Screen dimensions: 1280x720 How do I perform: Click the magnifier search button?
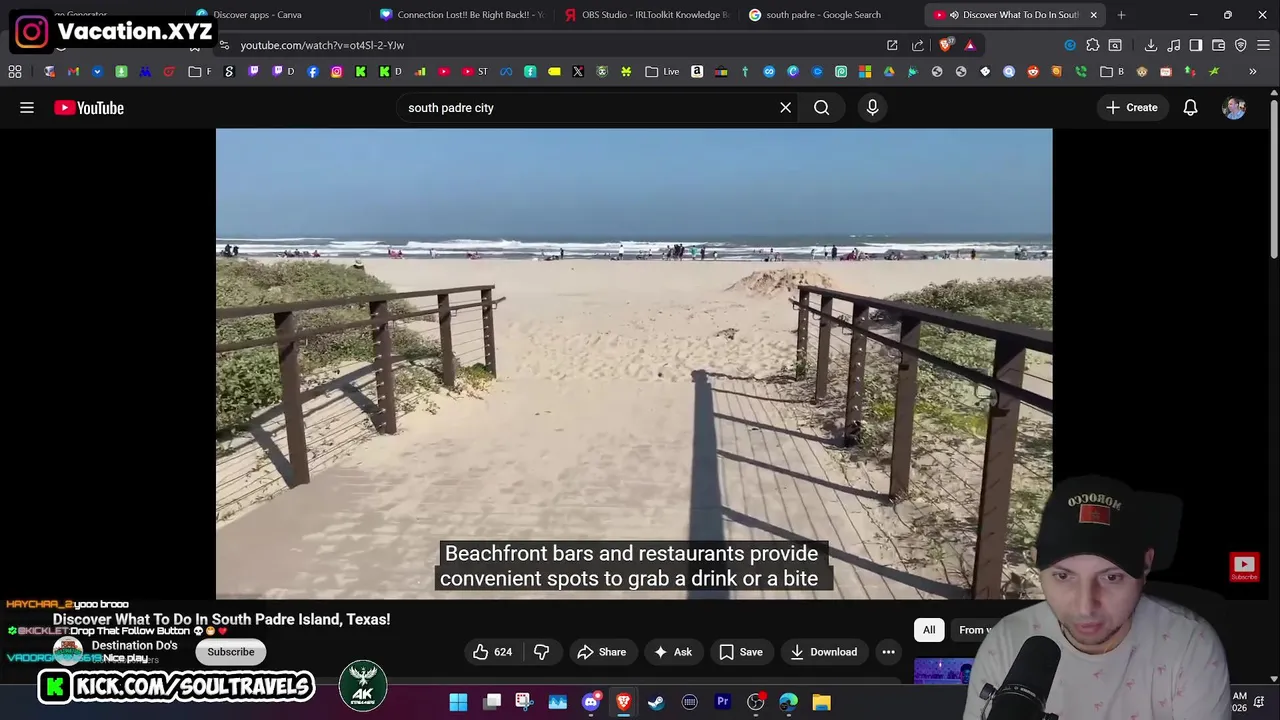click(822, 108)
